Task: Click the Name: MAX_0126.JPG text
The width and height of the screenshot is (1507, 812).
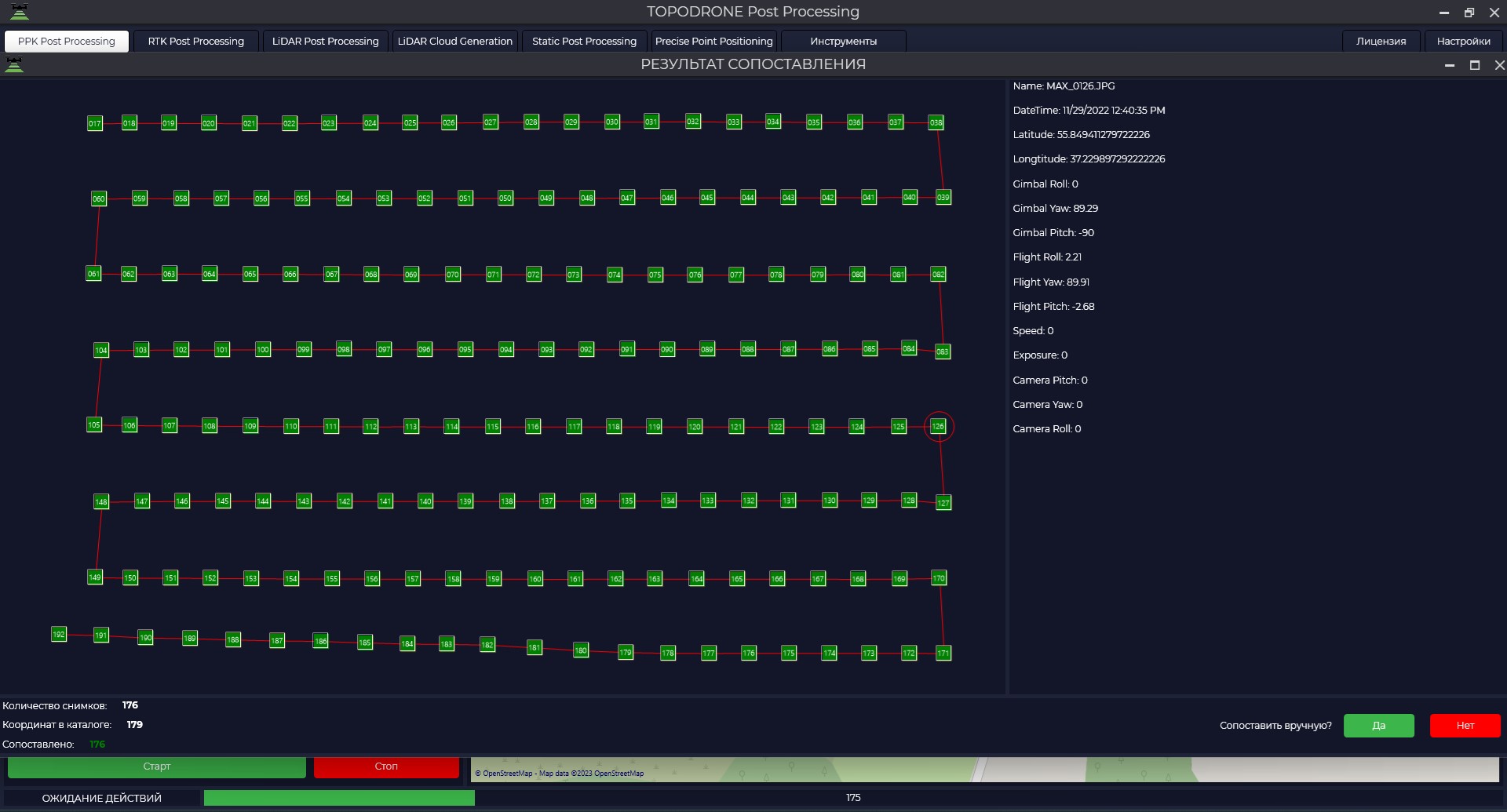Action: click(x=1064, y=86)
